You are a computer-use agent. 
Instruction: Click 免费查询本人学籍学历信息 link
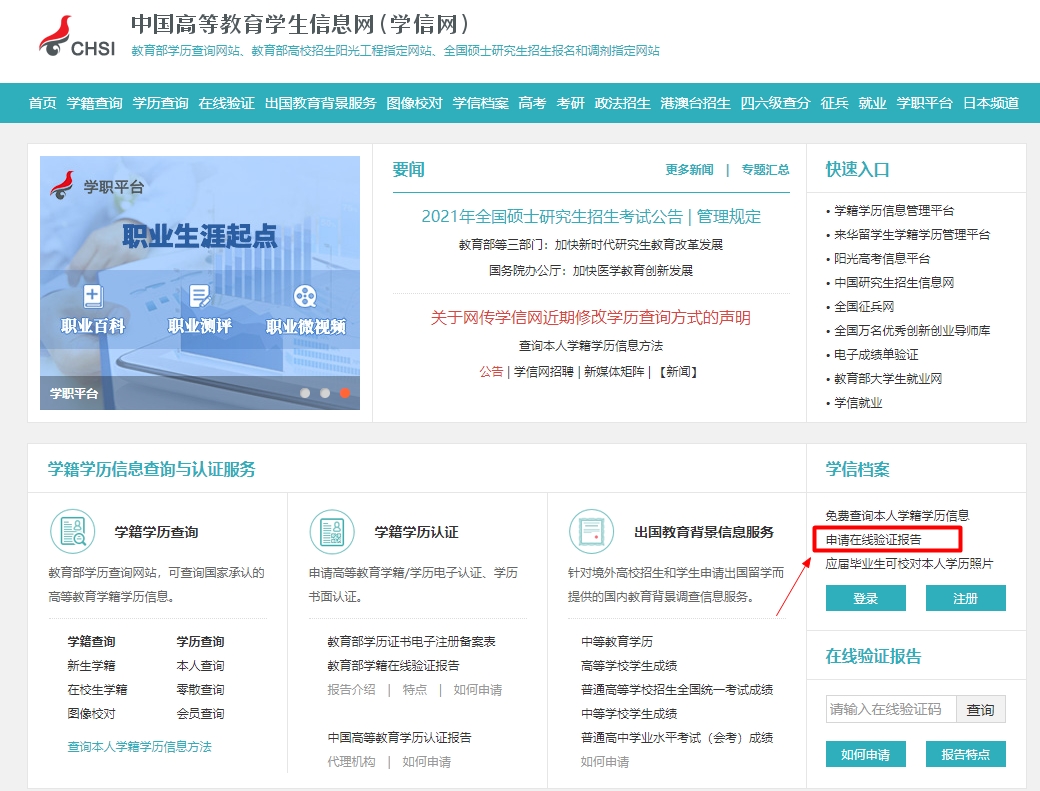[897, 516]
